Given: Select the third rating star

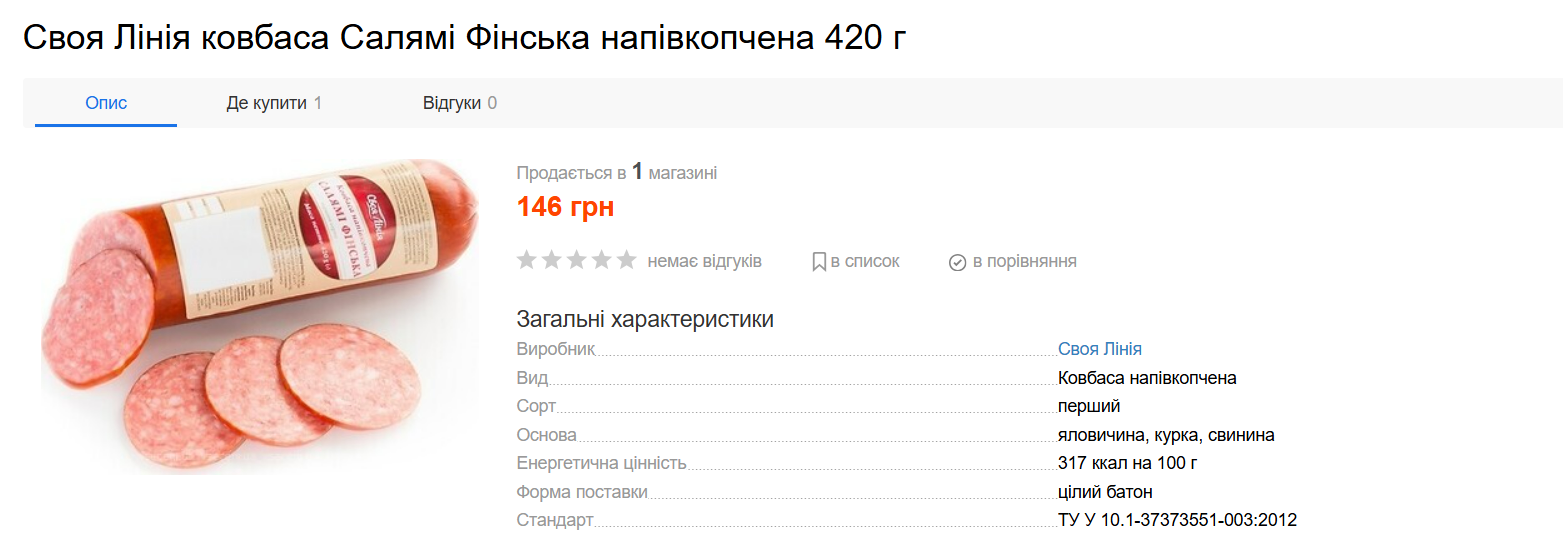Looking at the screenshot, I should [577, 261].
